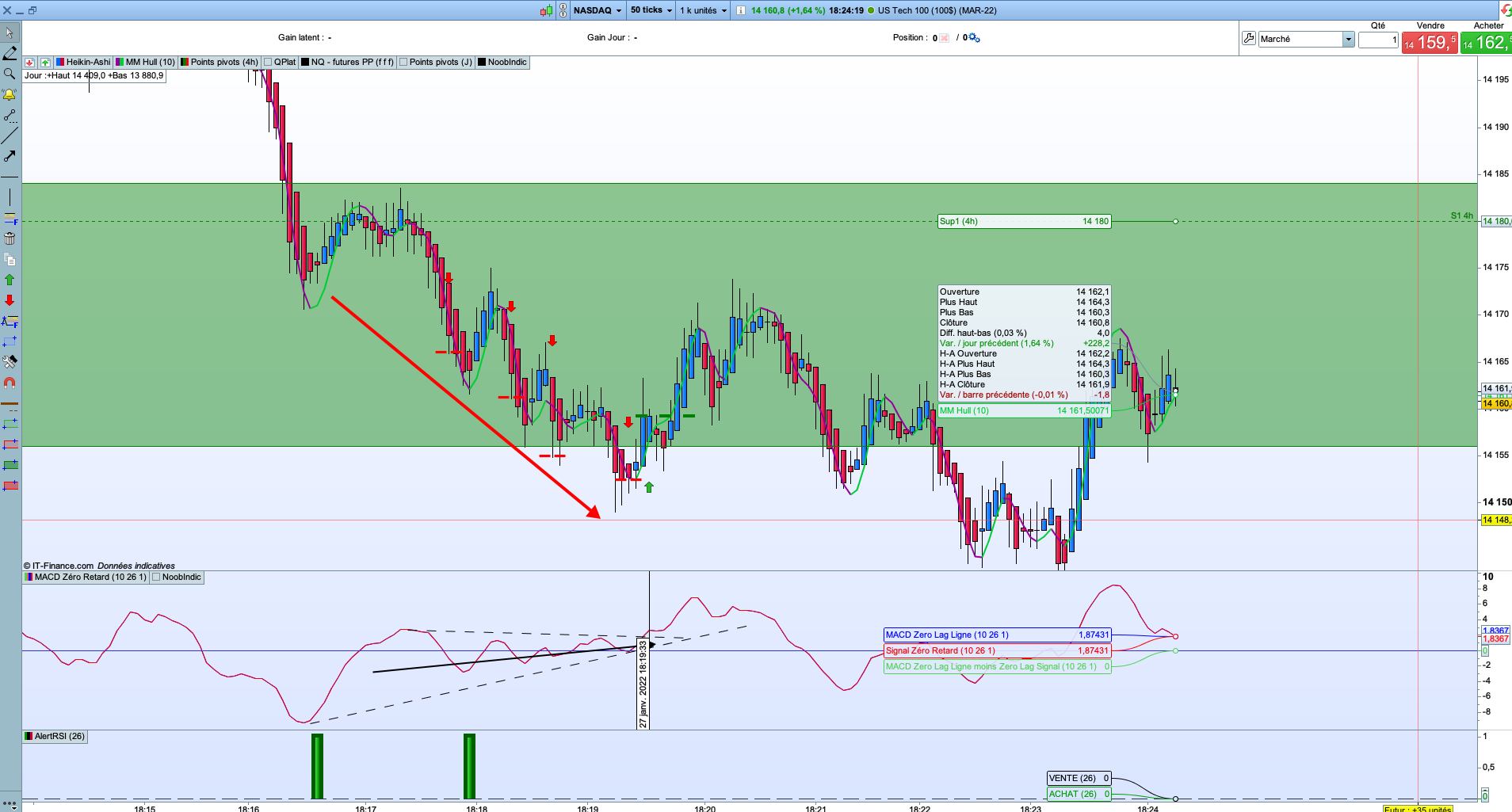1512x812 pixels.
Task: Select the dotted segment drawing tool
Action: [x=10, y=116]
